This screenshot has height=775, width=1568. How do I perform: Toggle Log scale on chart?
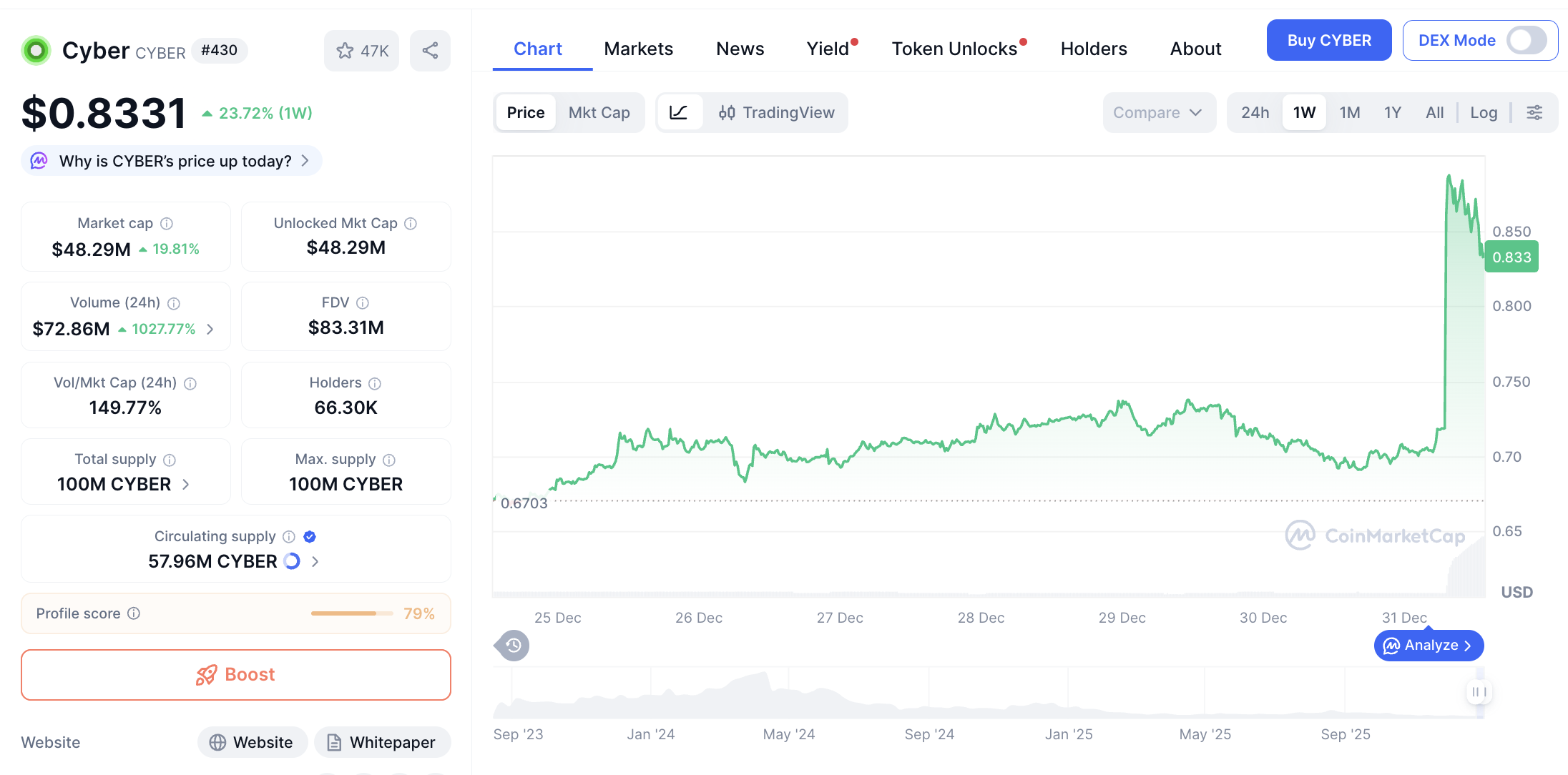click(1483, 112)
